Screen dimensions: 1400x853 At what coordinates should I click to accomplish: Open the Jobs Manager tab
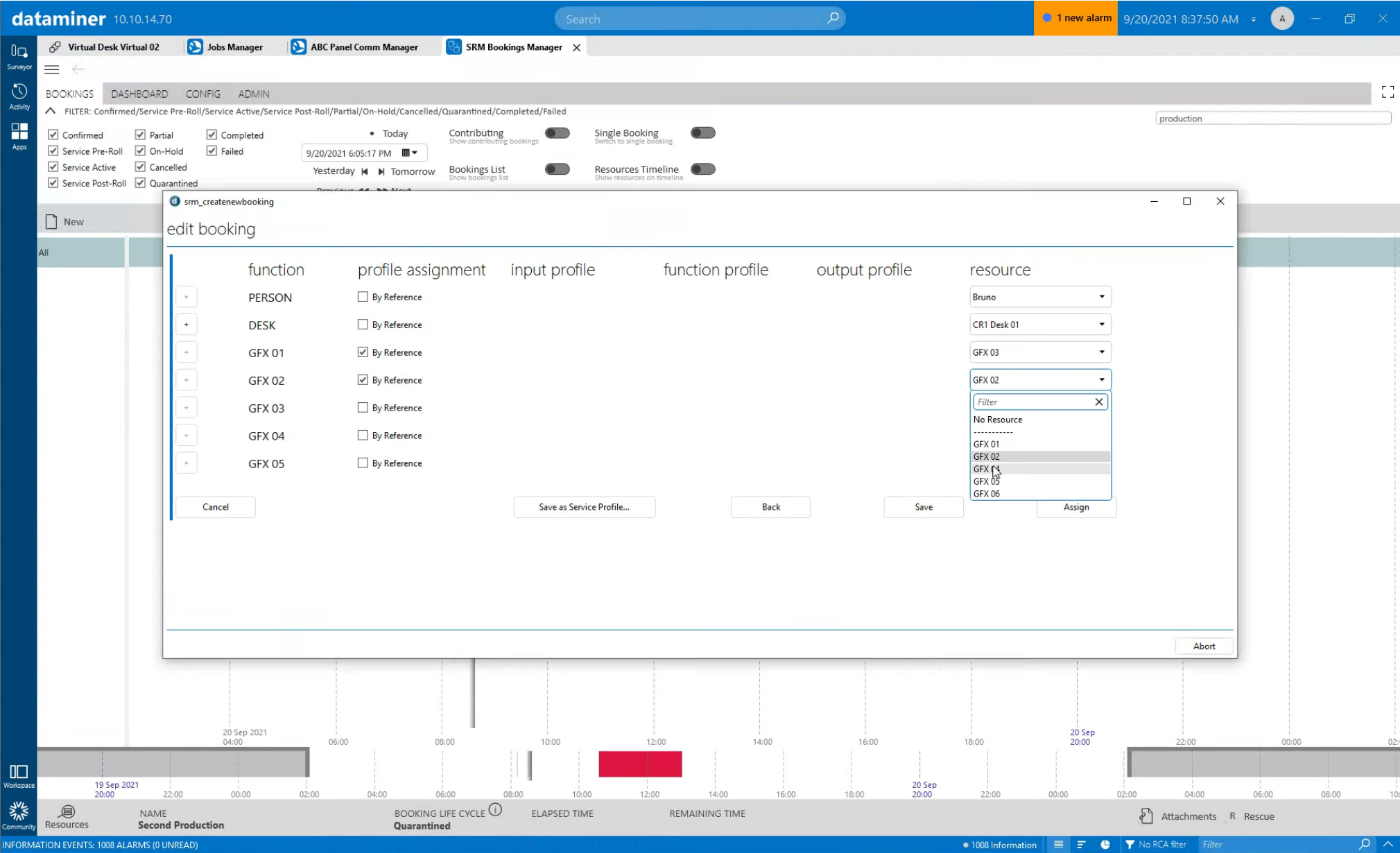pyautogui.click(x=226, y=47)
